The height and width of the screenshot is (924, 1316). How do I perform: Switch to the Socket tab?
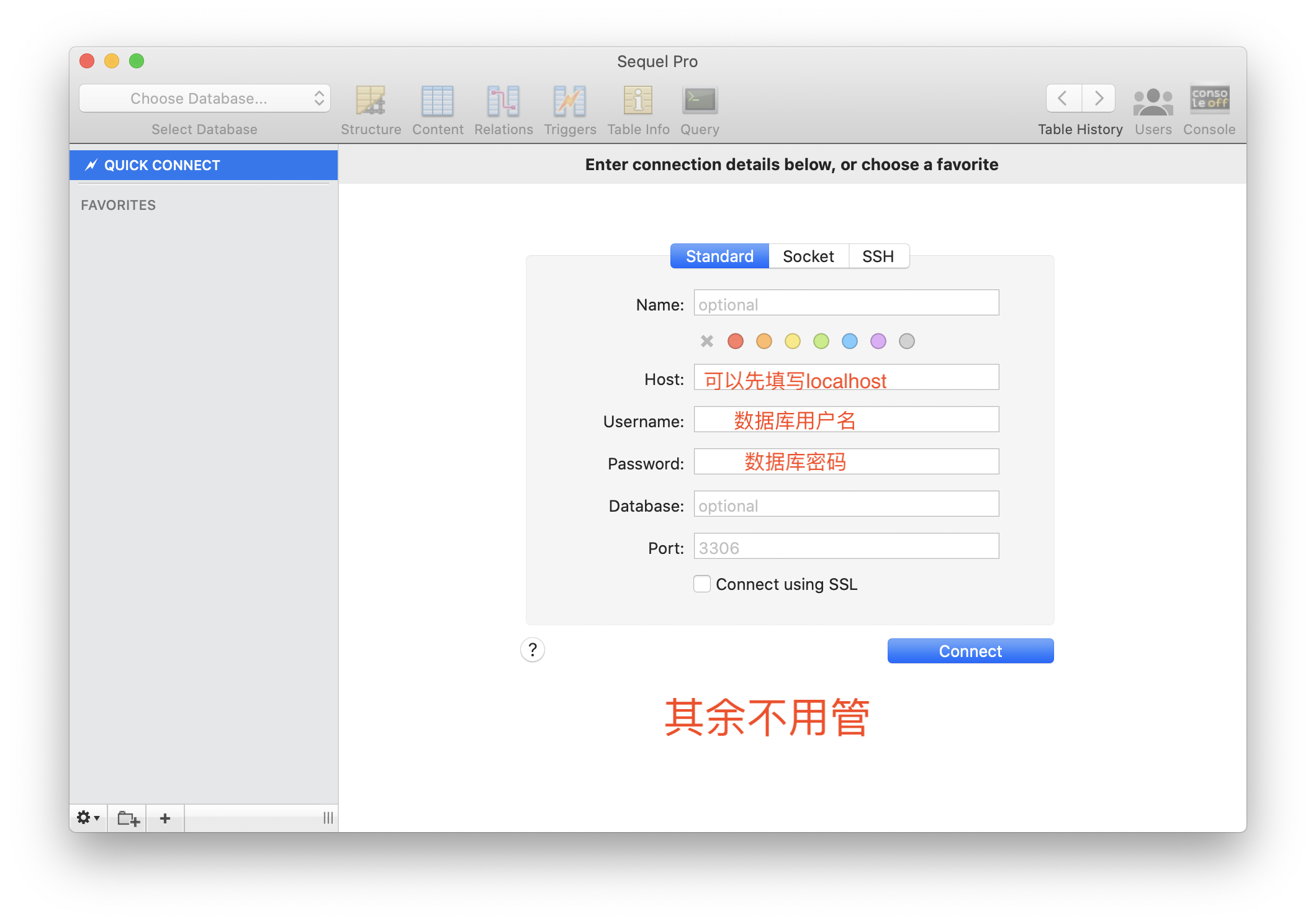tap(808, 256)
